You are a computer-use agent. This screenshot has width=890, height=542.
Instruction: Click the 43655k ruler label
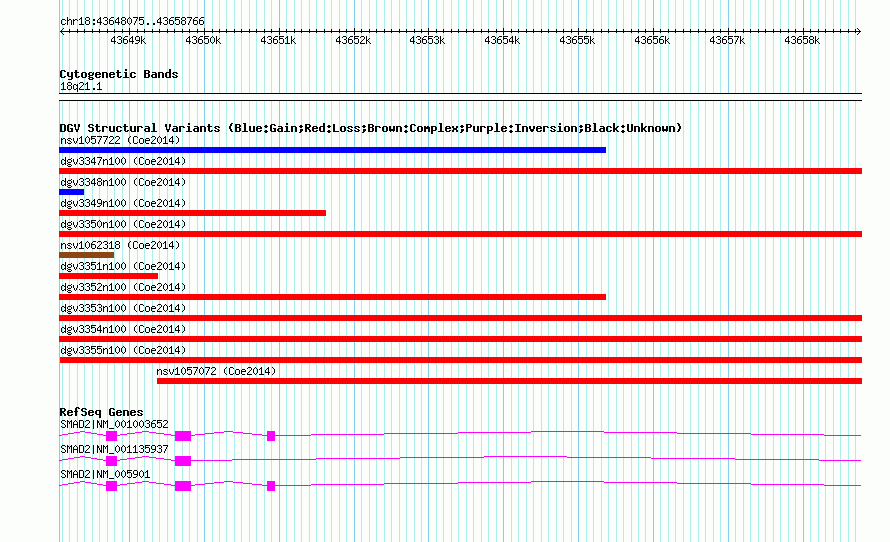coord(577,40)
